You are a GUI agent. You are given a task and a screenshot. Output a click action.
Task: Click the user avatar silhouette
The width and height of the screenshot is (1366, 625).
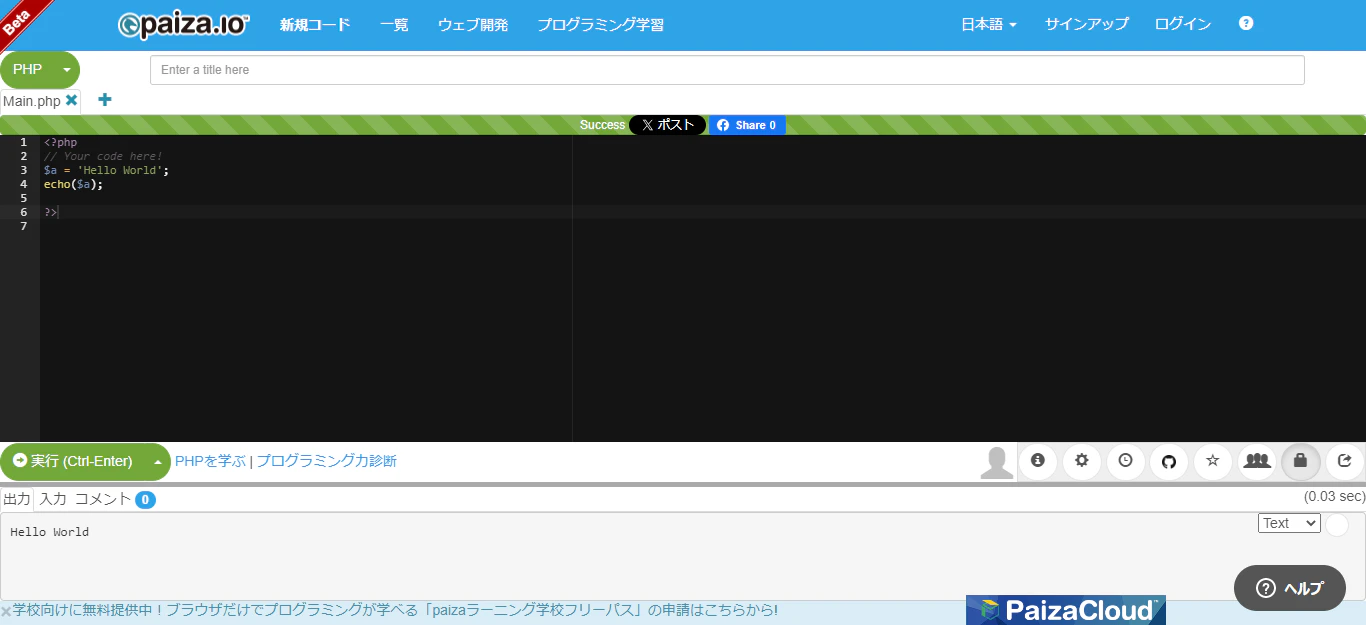[997, 462]
